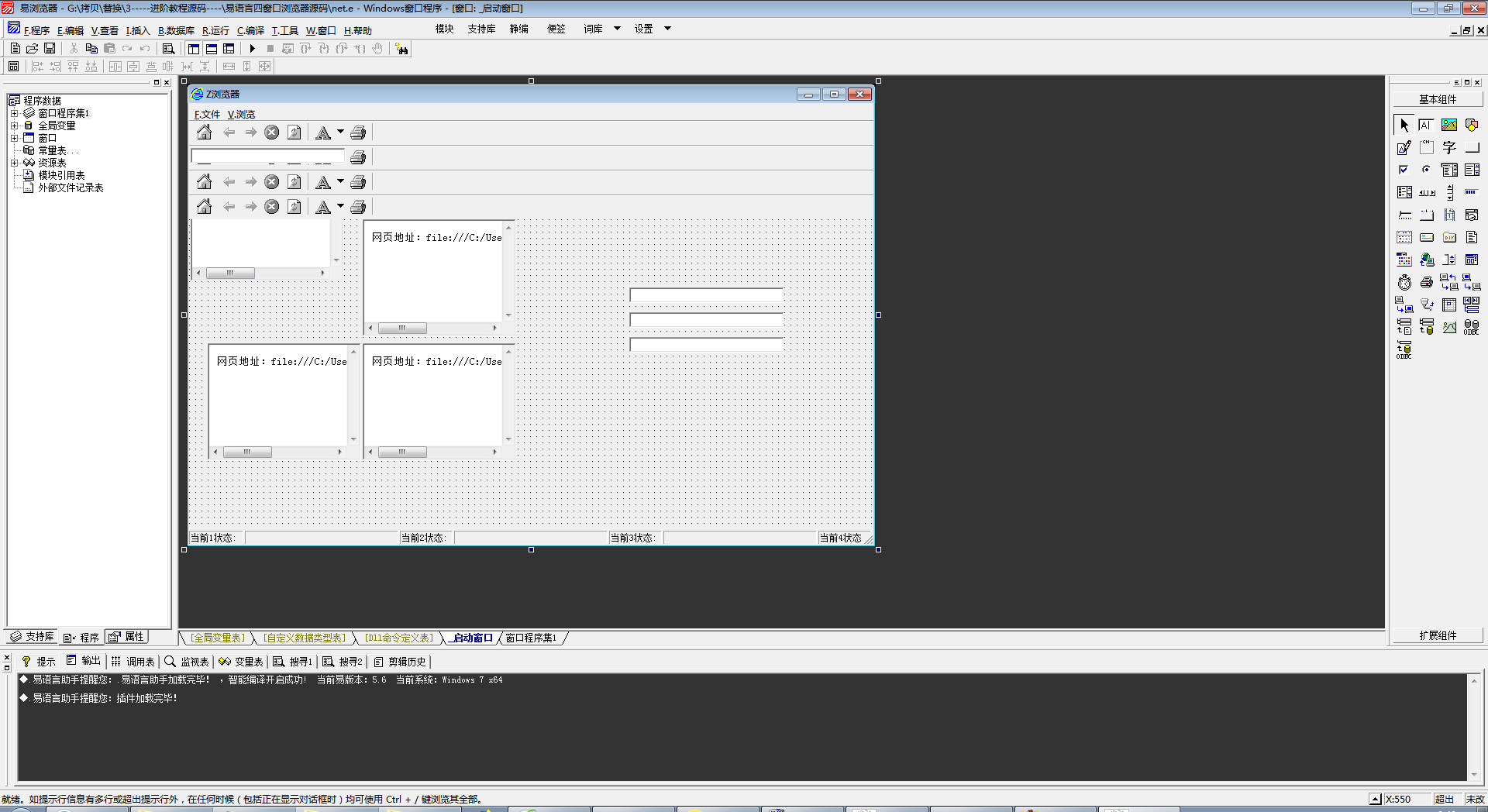Click the form designer toolbar icon
This screenshot has width=1488, height=812.
coord(13,67)
